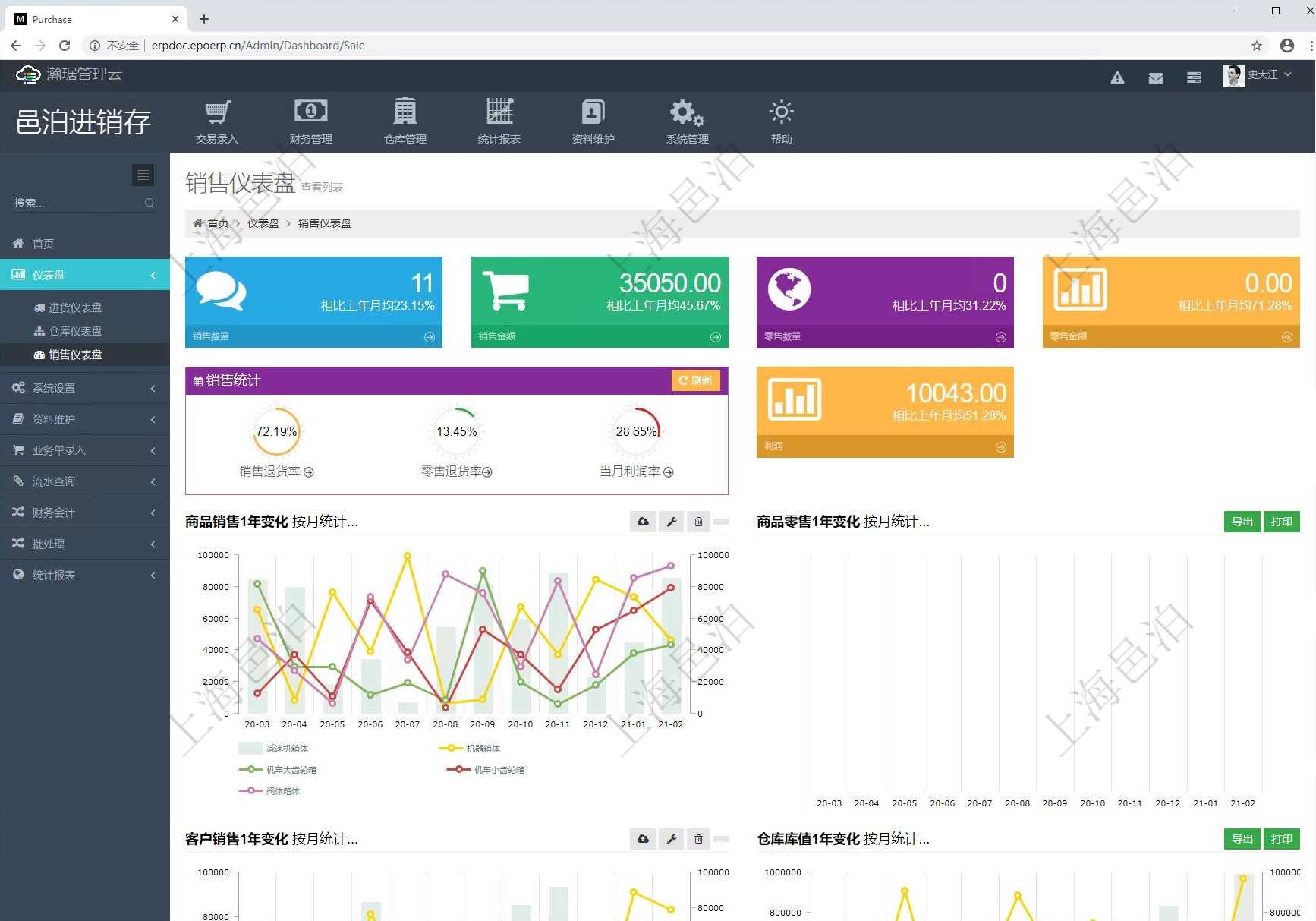Viewport: 1316px width, 921px height.
Task: Click the arrow icon on 销售金额 card
Action: pos(715,337)
